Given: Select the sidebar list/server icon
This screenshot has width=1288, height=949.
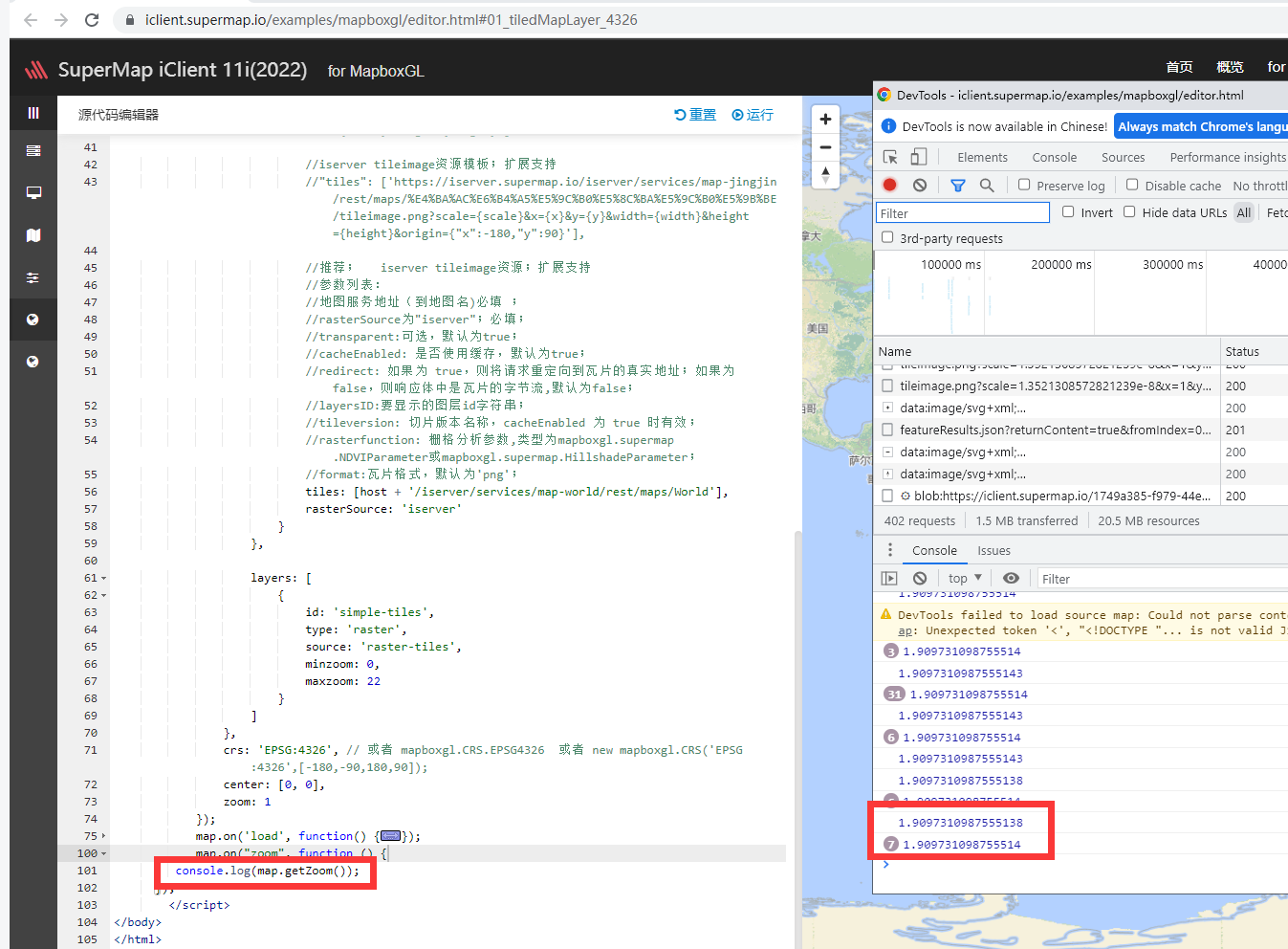Looking at the screenshot, I should 33,150.
